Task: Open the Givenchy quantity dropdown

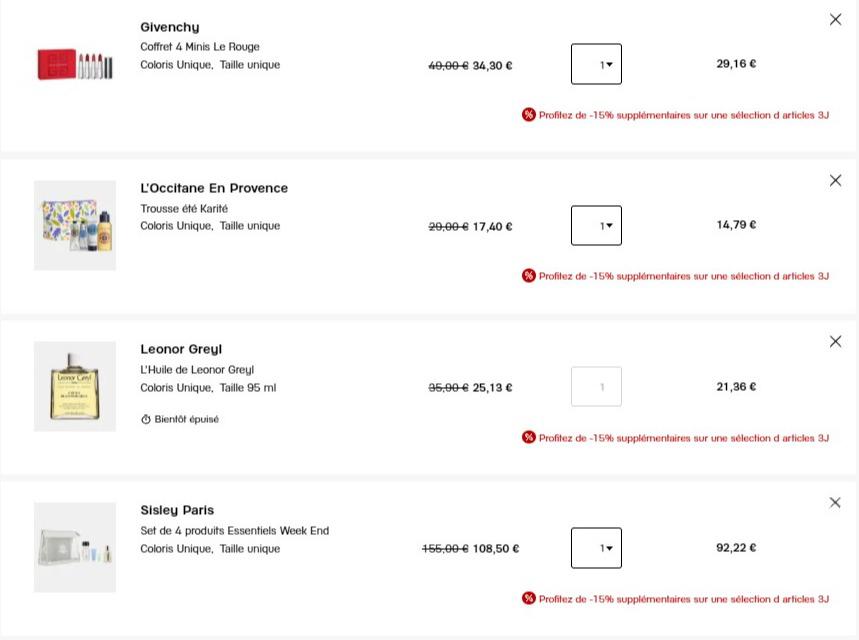Action: point(596,64)
